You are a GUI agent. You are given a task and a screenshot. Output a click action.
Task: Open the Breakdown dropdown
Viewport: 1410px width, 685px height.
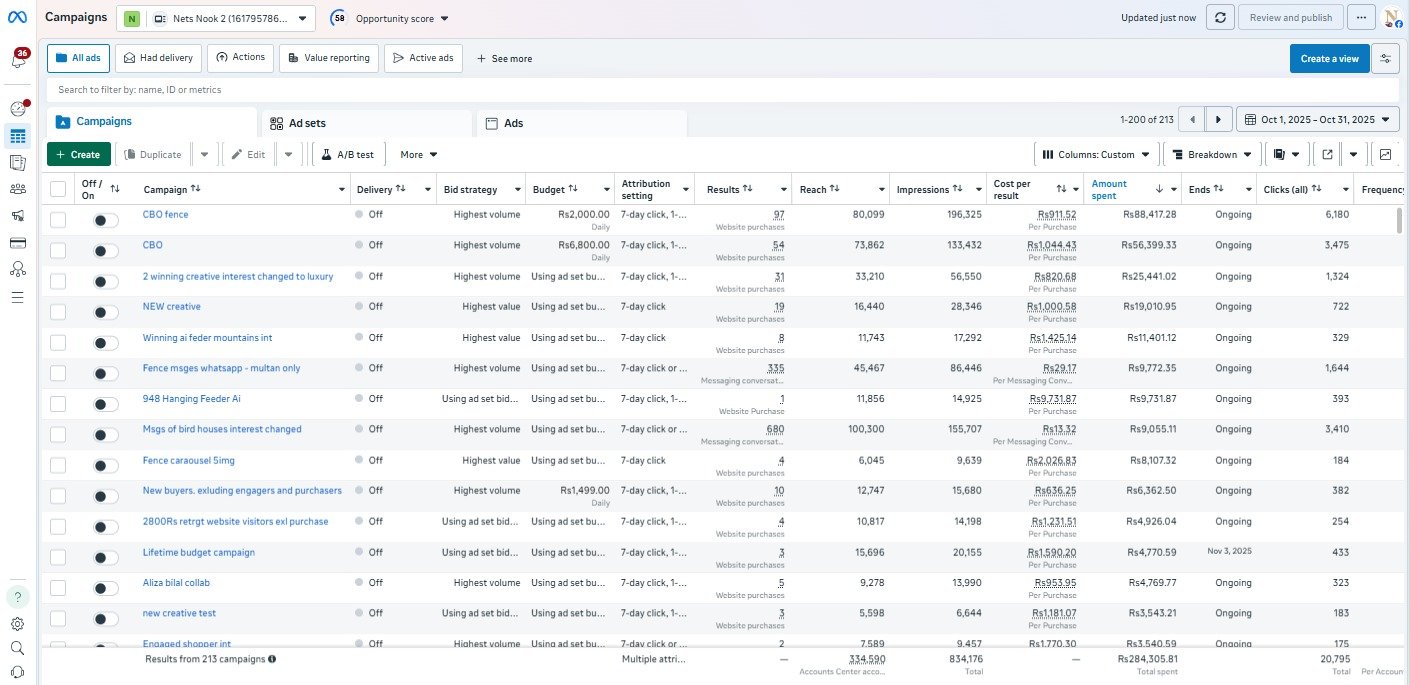(x=1211, y=154)
